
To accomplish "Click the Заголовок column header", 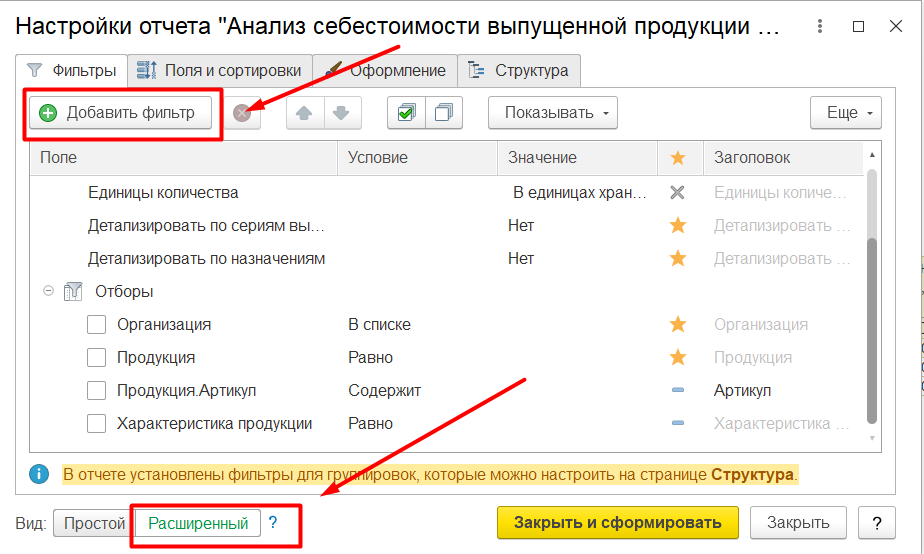I will coord(783,158).
